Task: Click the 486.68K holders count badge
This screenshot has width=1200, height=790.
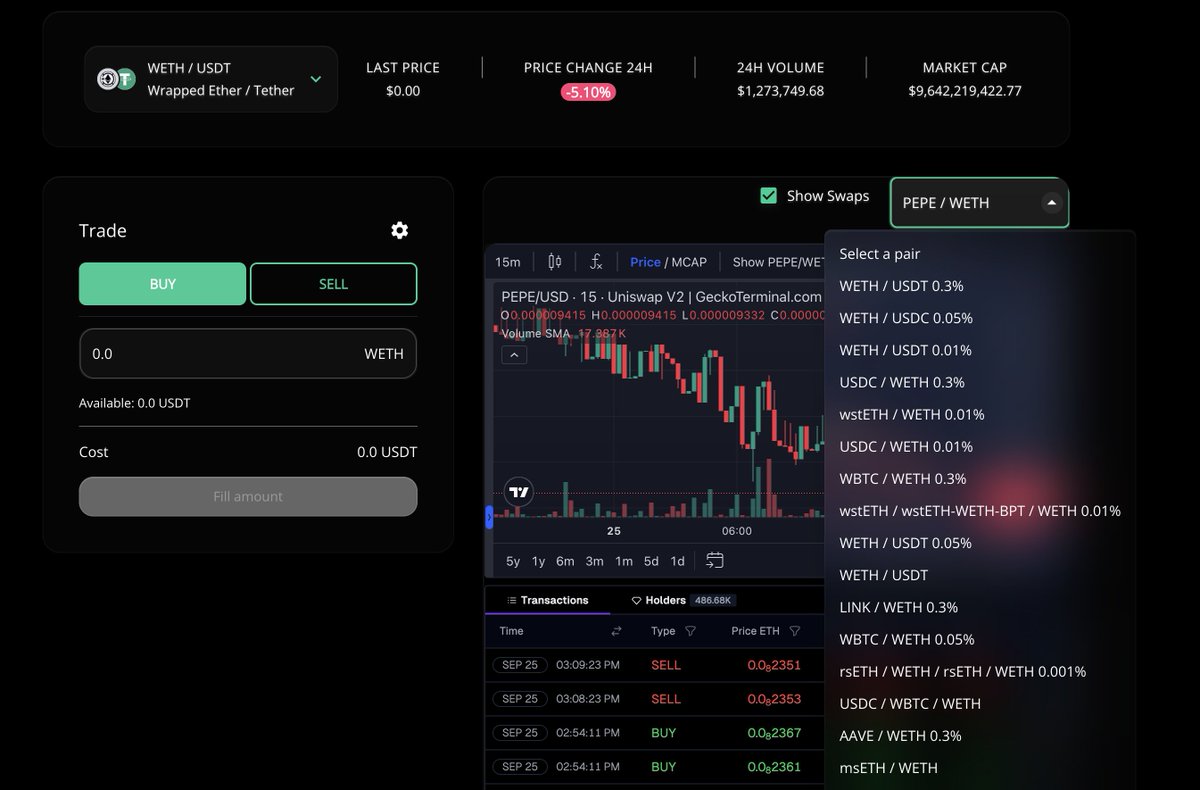Action: pyautogui.click(x=713, y=601)
